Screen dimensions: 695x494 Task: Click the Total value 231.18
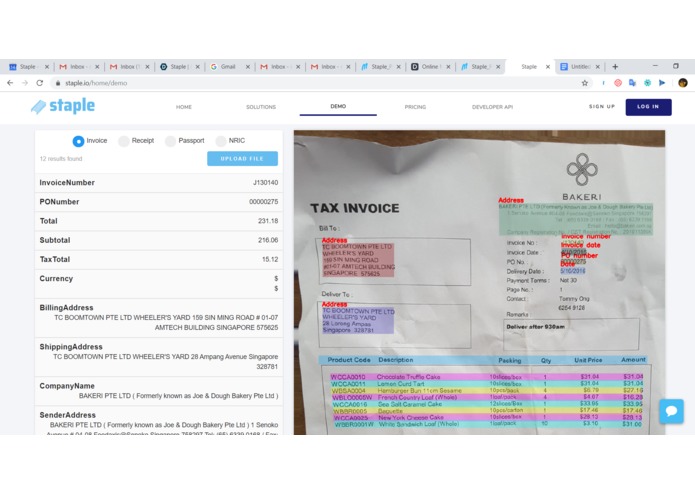[x=268, y=221]
